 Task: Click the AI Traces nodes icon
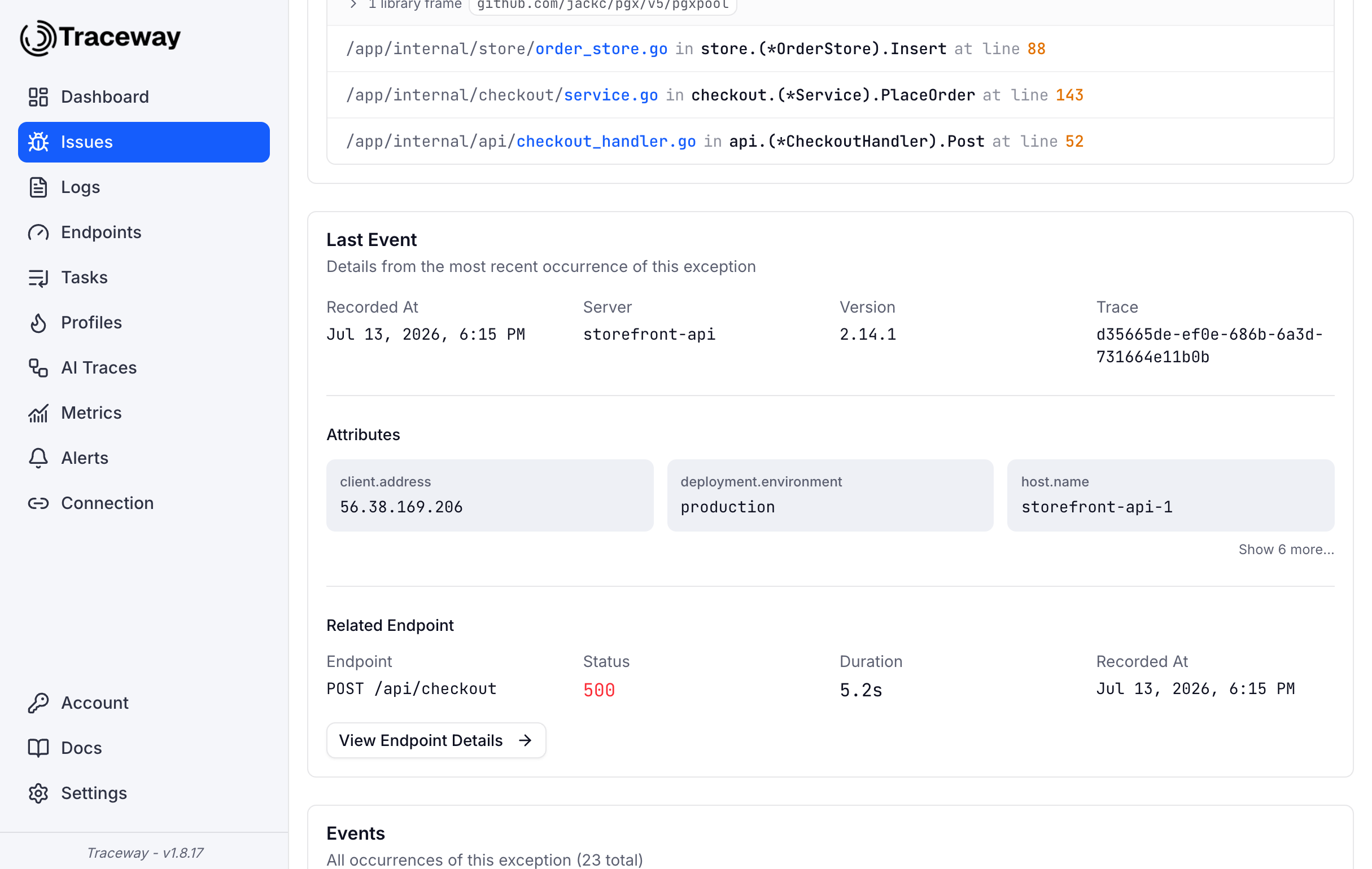click(38, 368)
